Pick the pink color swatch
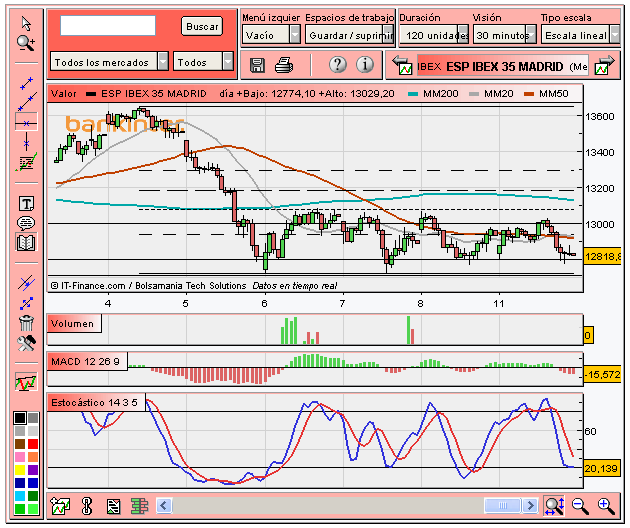The width and height of the screenshot is (630, 528). [x=20, y=457]
